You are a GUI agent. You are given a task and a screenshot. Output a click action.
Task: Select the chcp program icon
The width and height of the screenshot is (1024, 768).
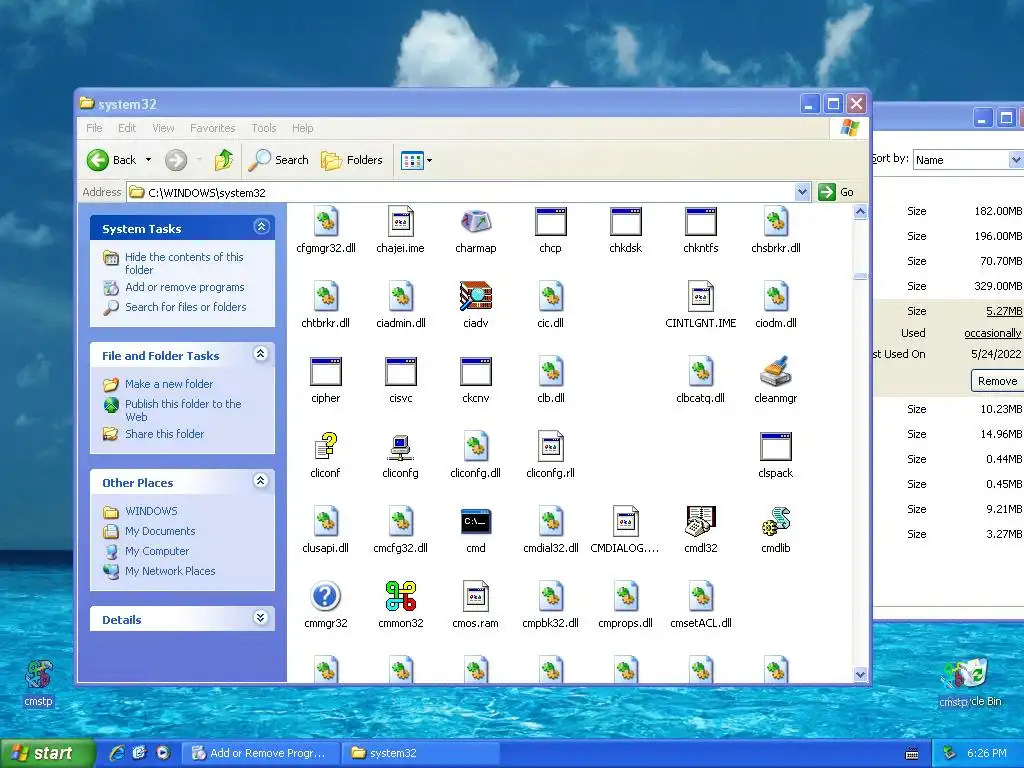coord(551,223)
